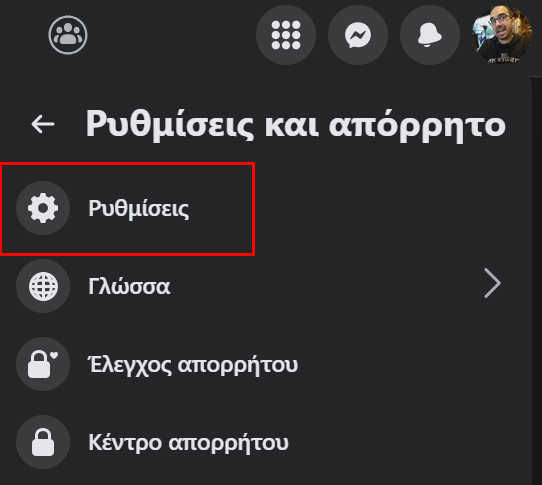Open the Groups icon in top bar
Viewport: 542px width, 485px height.
[68, 35]
